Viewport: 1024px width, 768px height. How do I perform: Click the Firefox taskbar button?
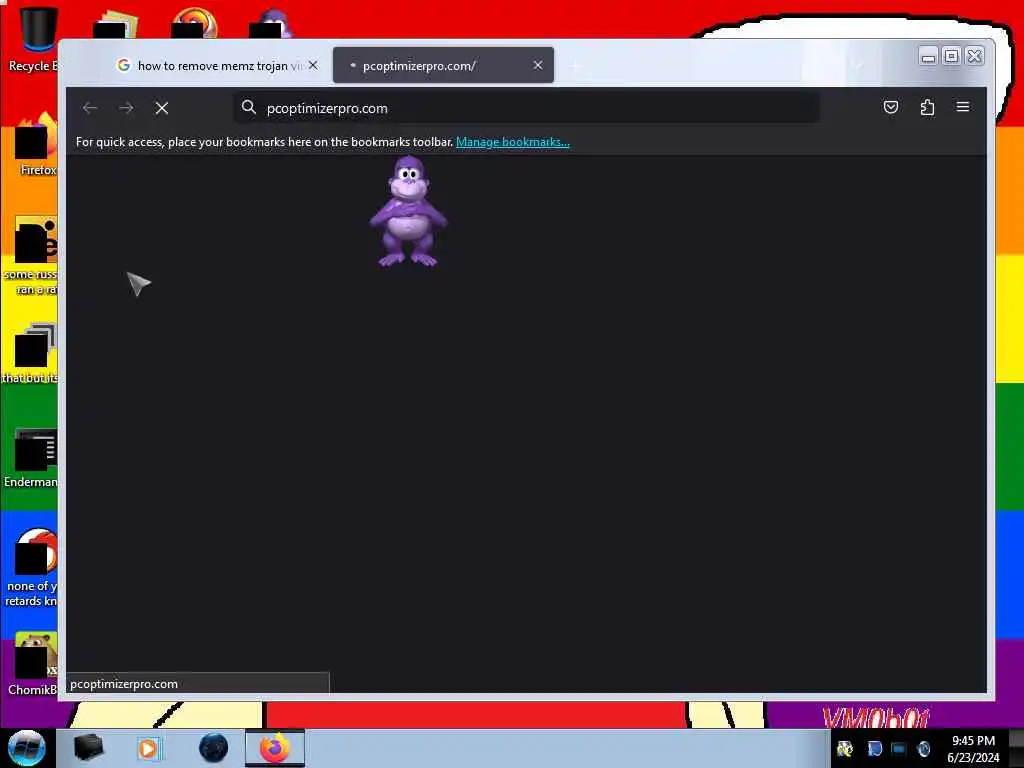(275, 748)
